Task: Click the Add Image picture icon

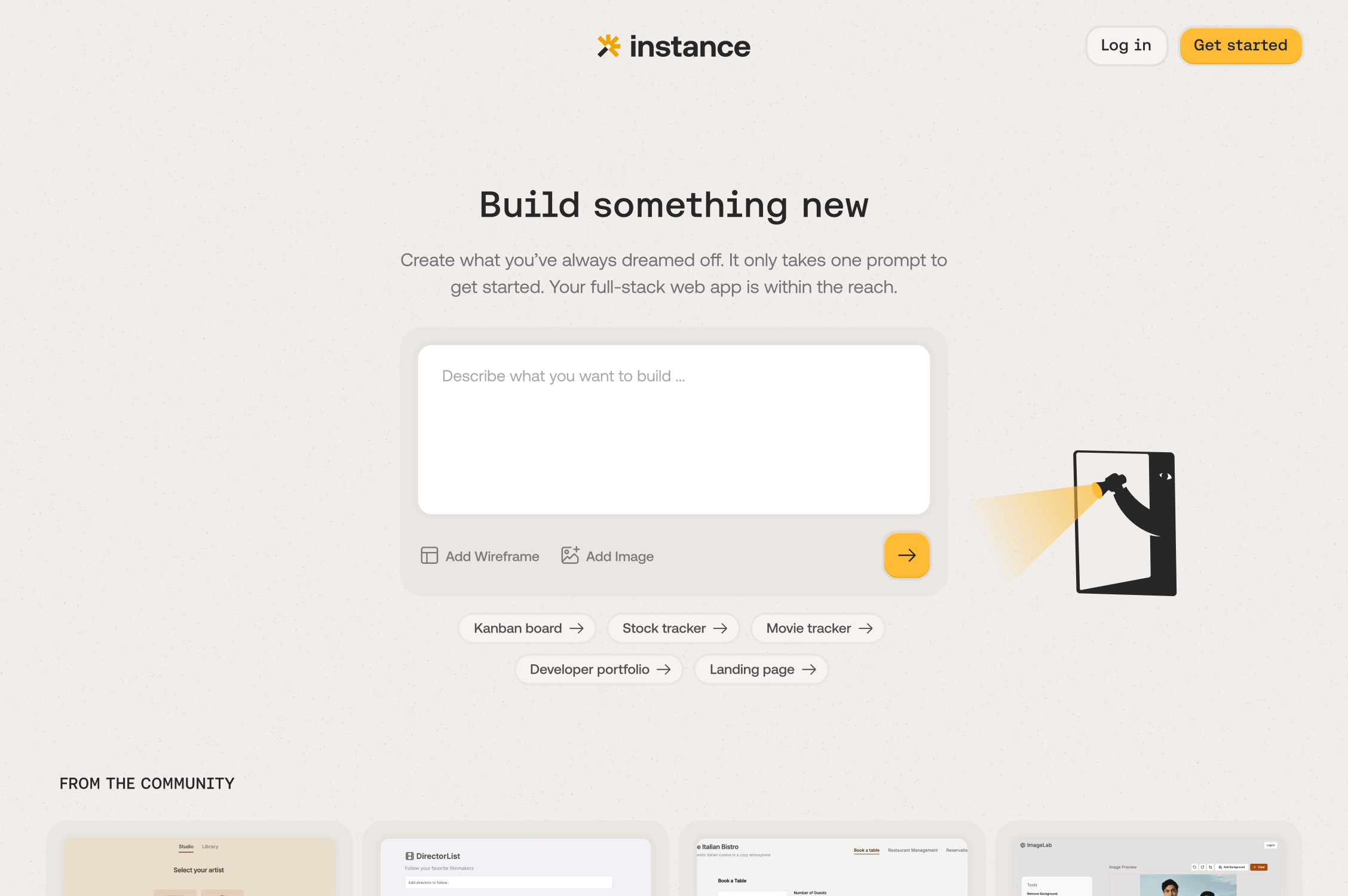Action: pyautogui.click(x=570, y=555)
